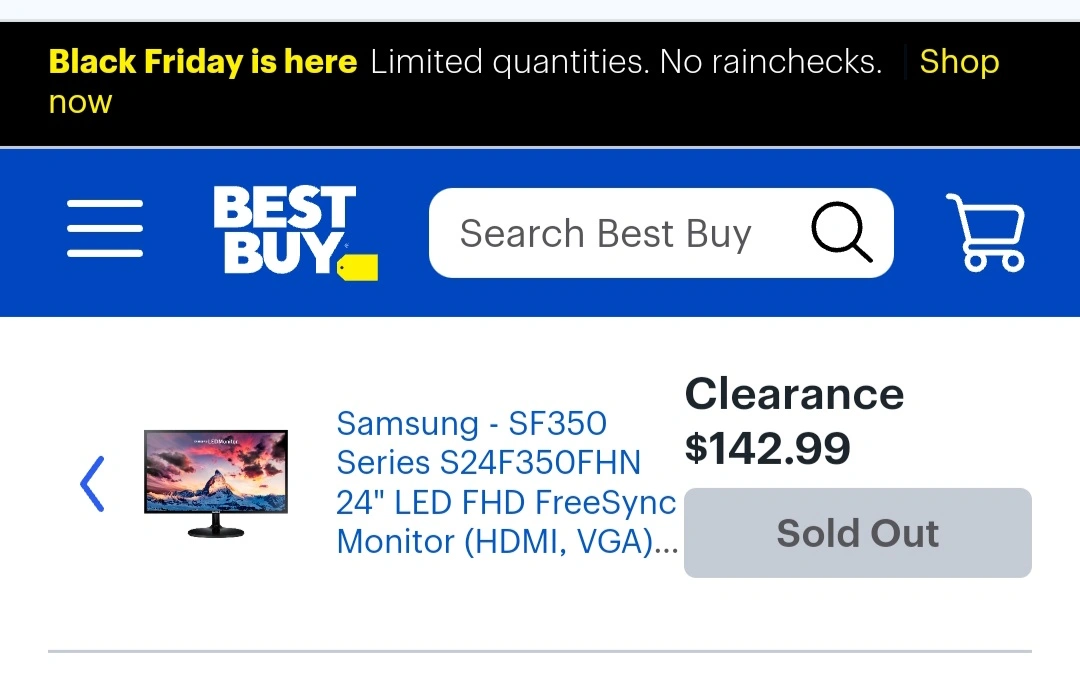Click the Limited quantities. No rainchecks. text
1080x674 pixels.
[x=626, y=62]
